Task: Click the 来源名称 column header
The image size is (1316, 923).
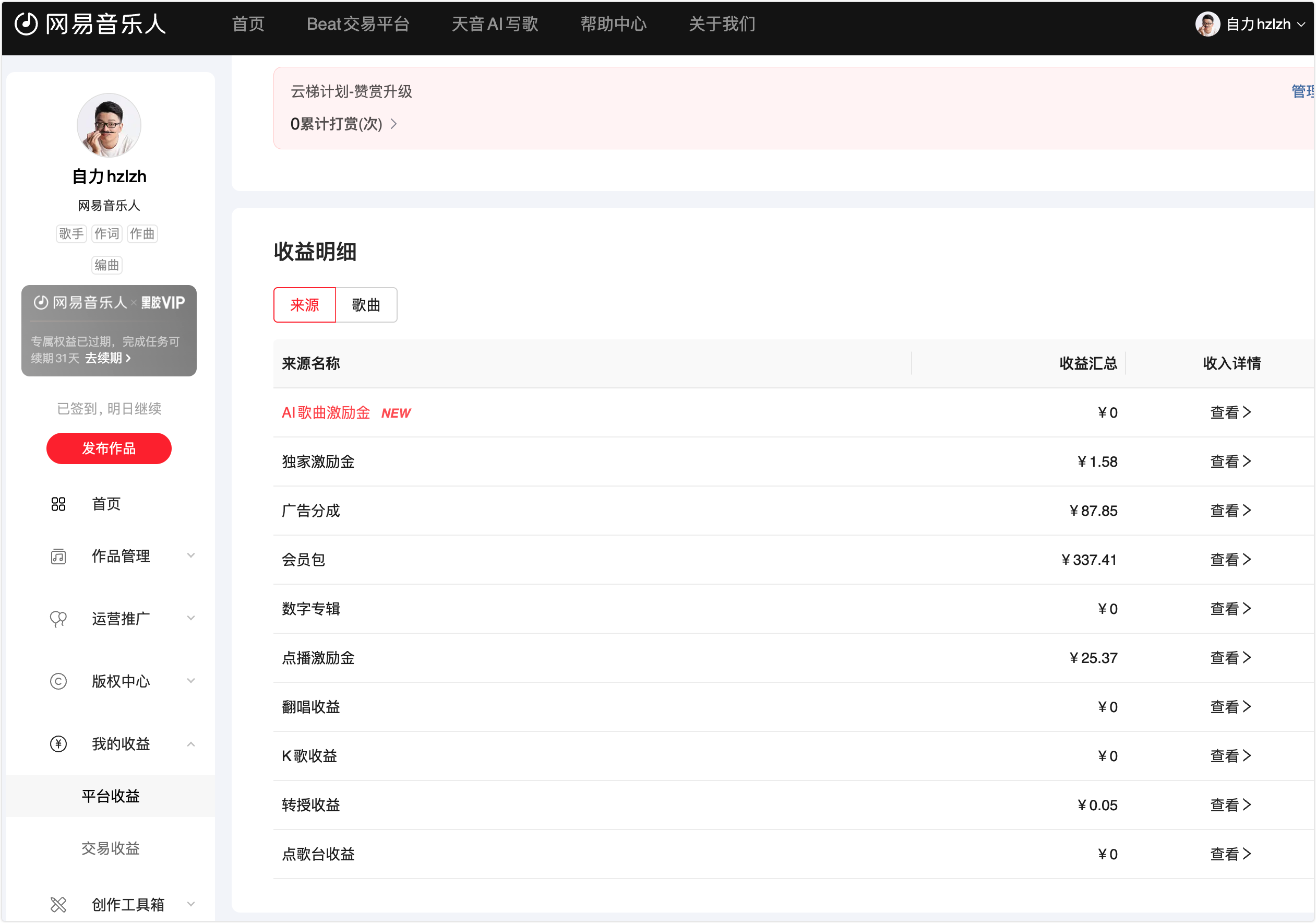Action: (x=310, y=363)
